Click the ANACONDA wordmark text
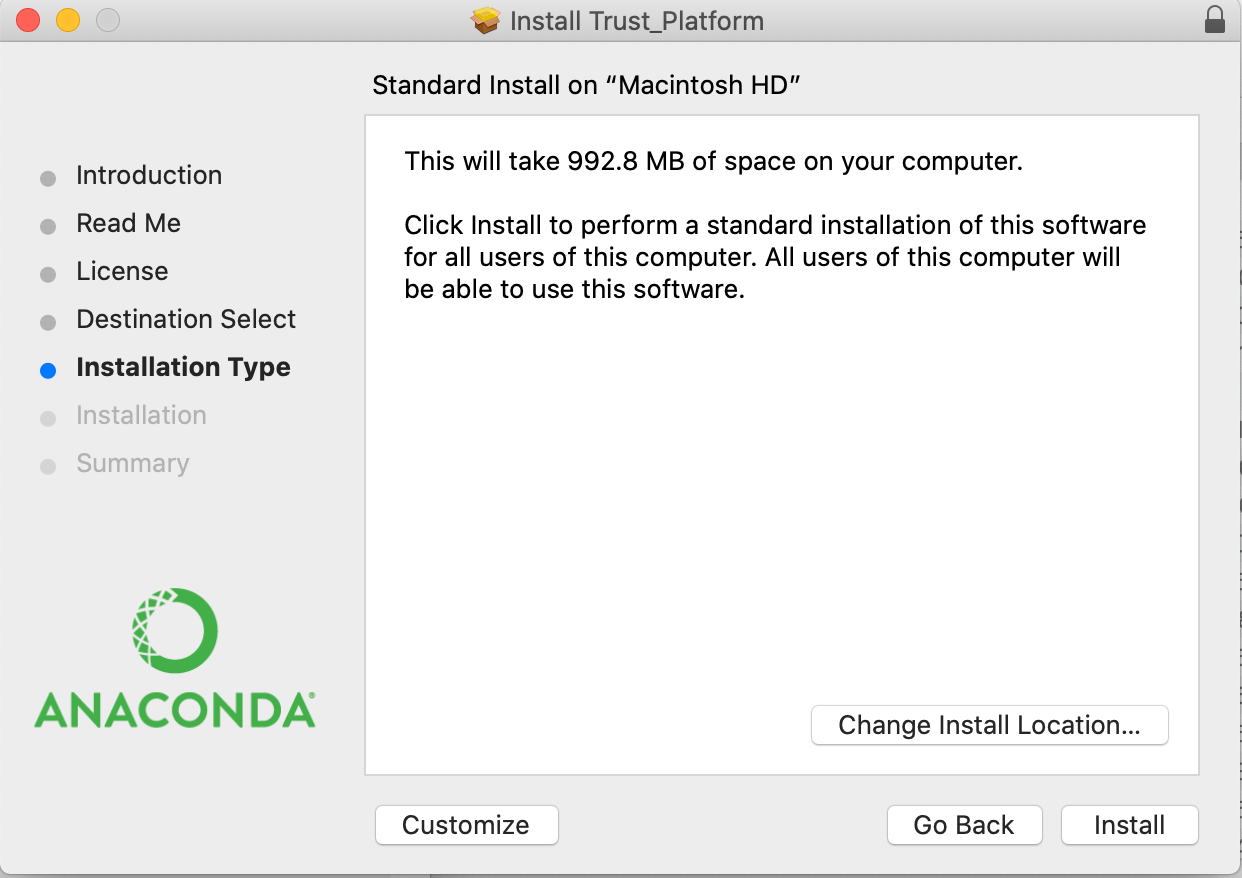Viewport: 1242px width, 878px height. tap(175, 709)
